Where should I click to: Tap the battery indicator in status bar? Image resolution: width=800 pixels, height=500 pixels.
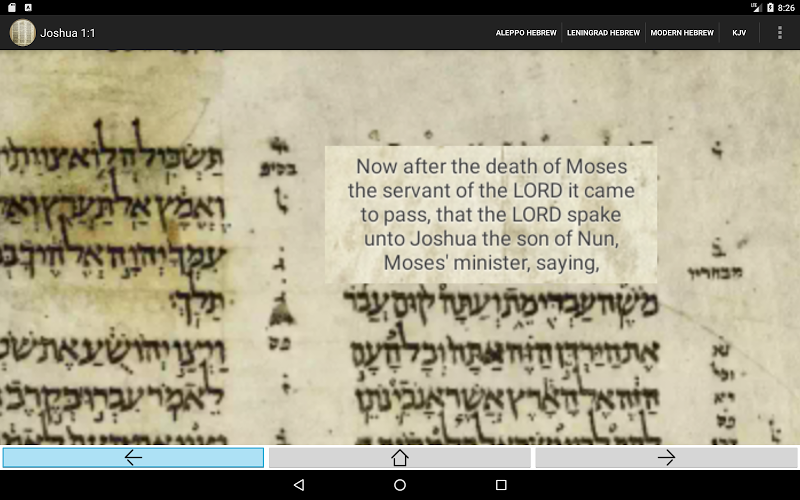(x=770, y=7)
